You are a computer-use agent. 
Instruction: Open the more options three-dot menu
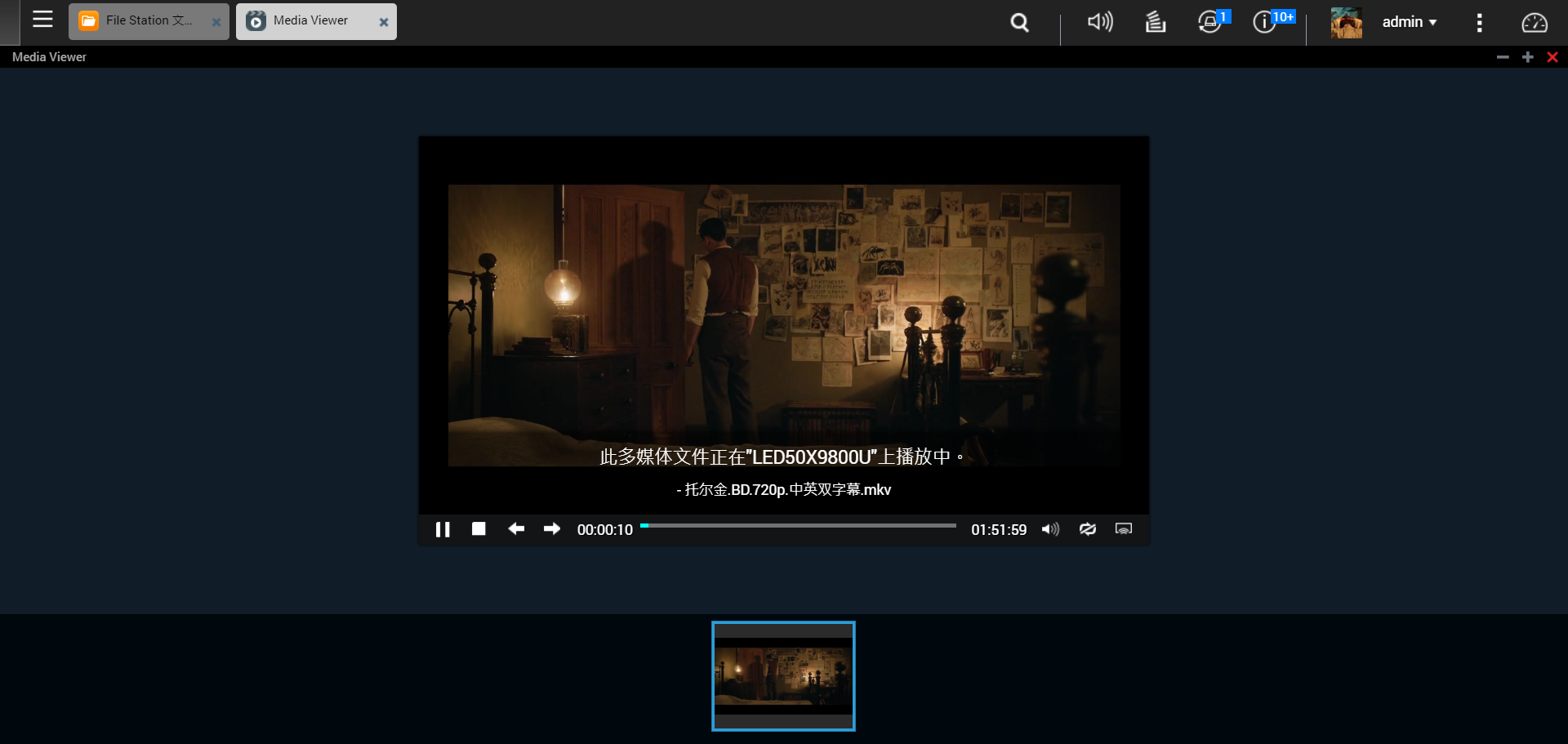(1479, 22)
